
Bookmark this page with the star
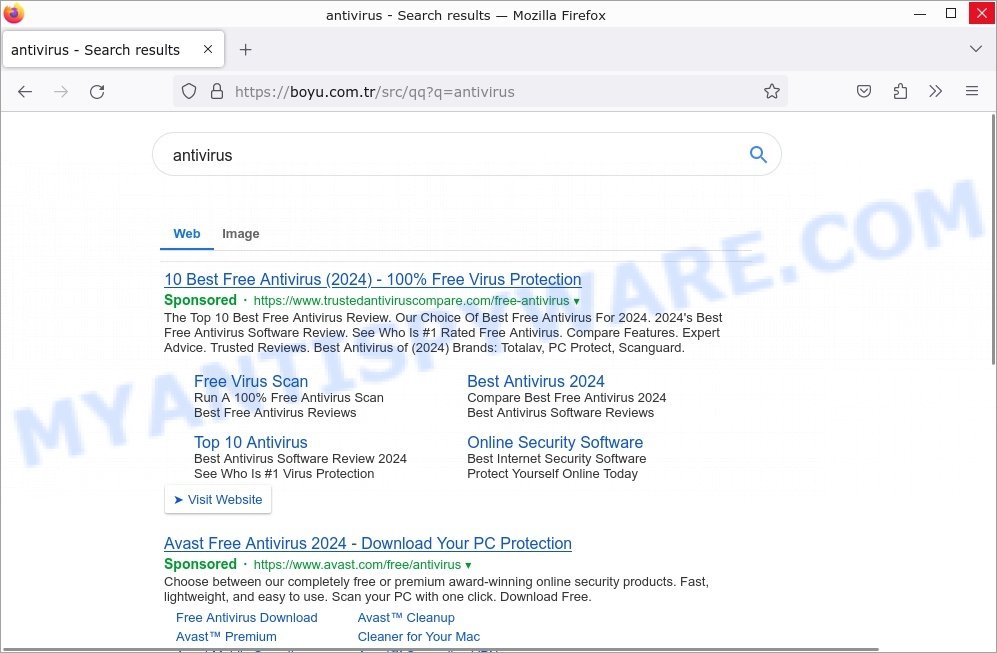pos(772,92)
